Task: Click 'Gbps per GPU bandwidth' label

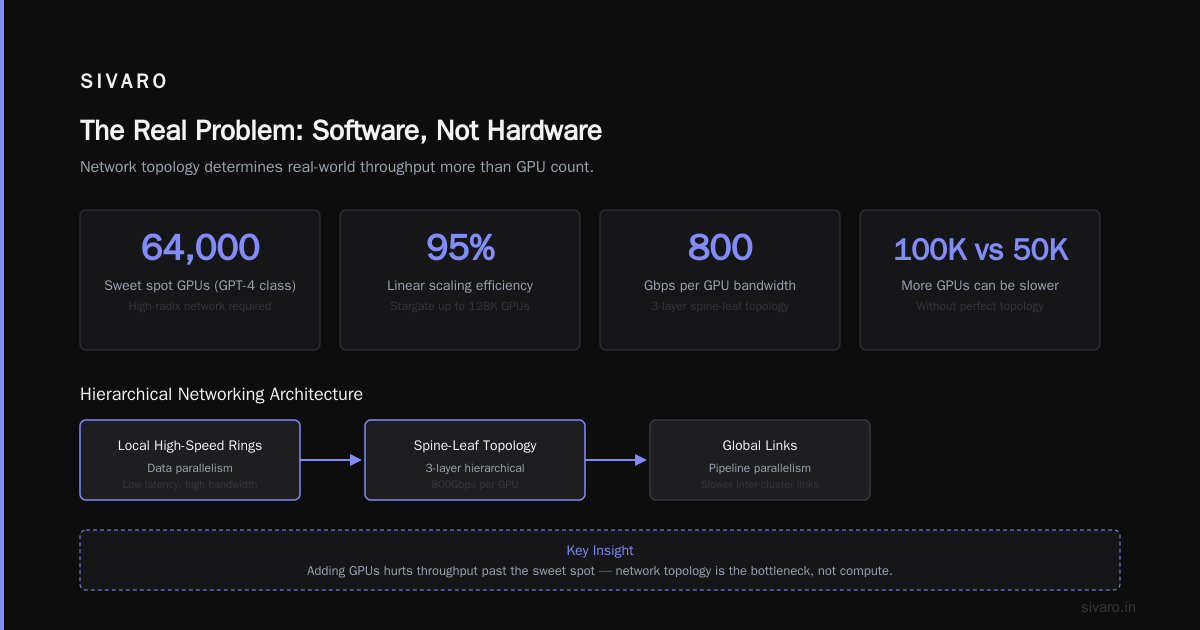Action: coord(720,286)
